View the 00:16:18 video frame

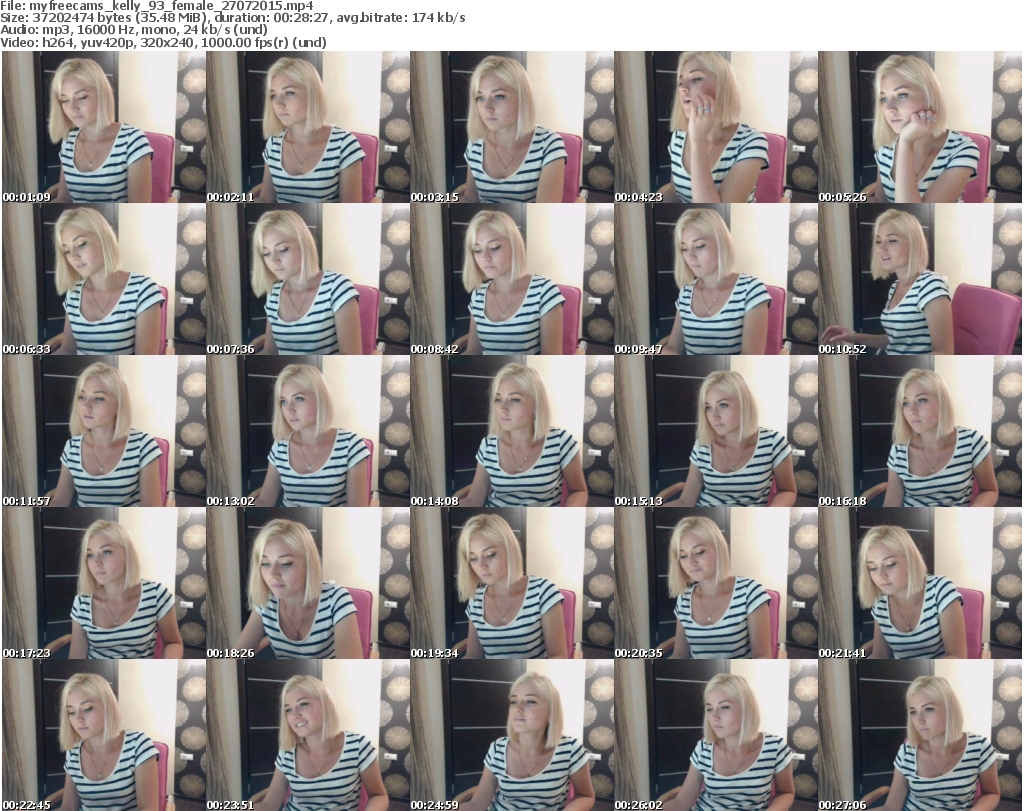920,431
